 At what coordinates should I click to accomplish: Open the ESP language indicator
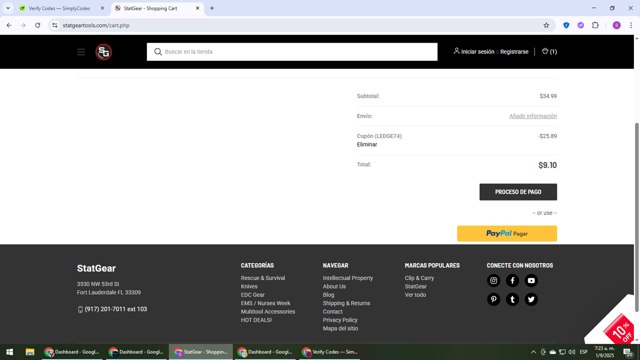(583, 352)
